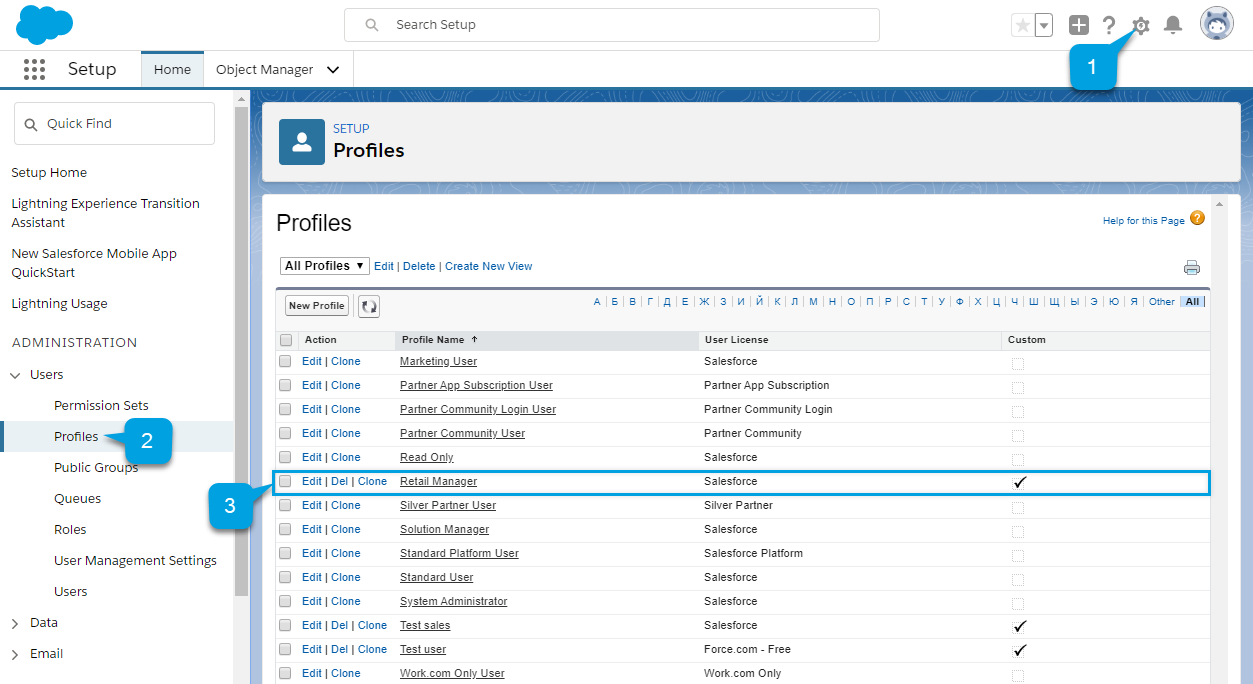Screen dimensions: 1253x684
Task: Open the System Administrator profile link
Action: 453,601
